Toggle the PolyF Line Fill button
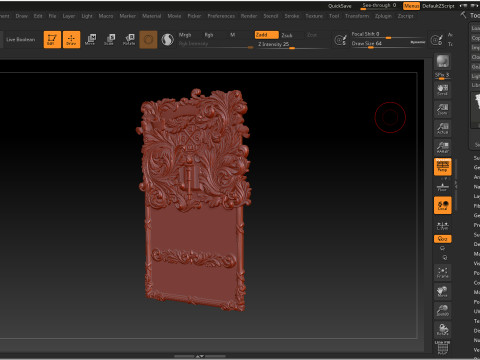Screen dimensions: 480x360 tap(443, 348)
